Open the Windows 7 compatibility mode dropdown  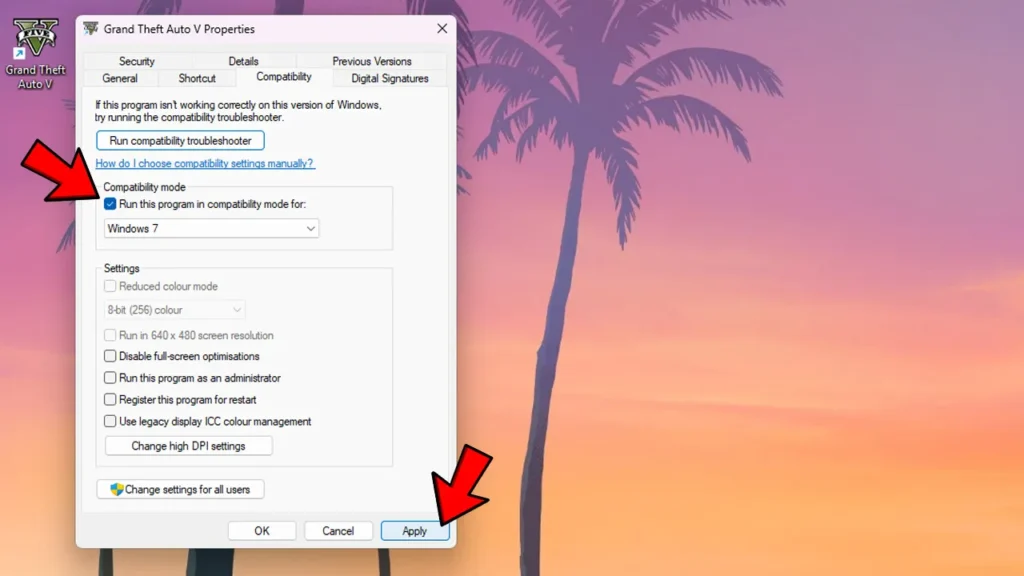pyautogui.click(x=210, y=228)
